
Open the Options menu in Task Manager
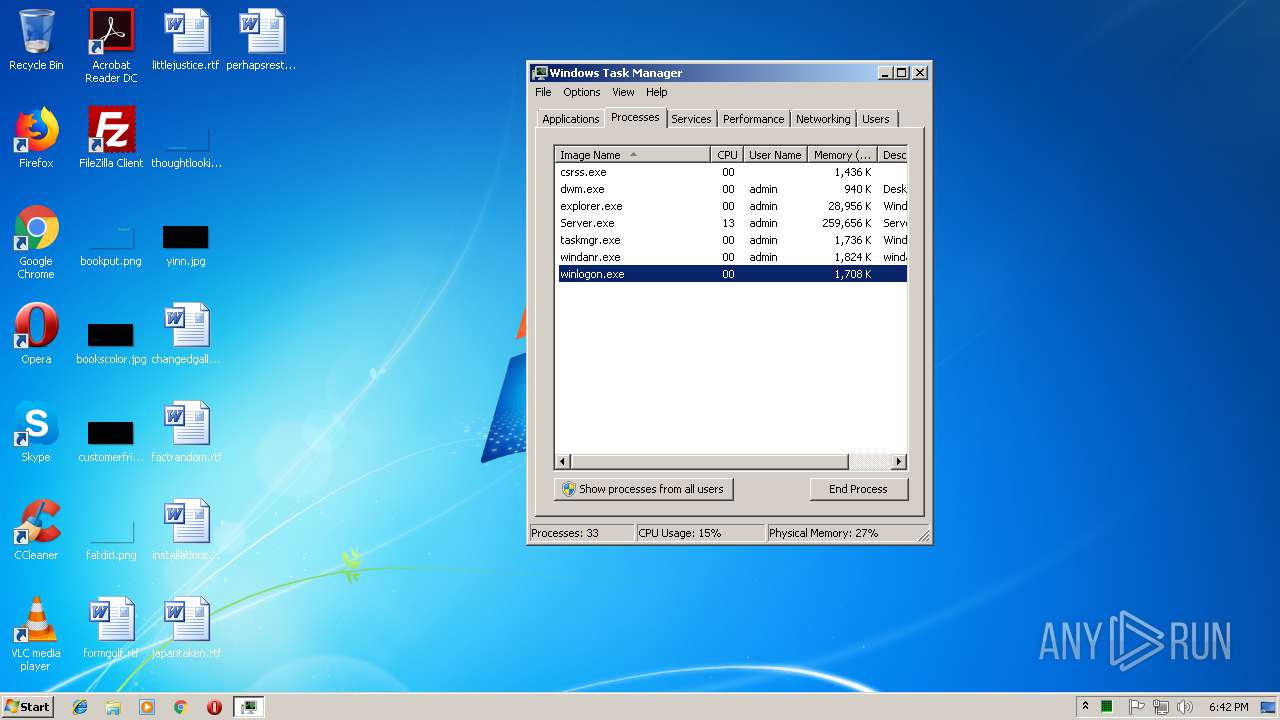(581, 92)
